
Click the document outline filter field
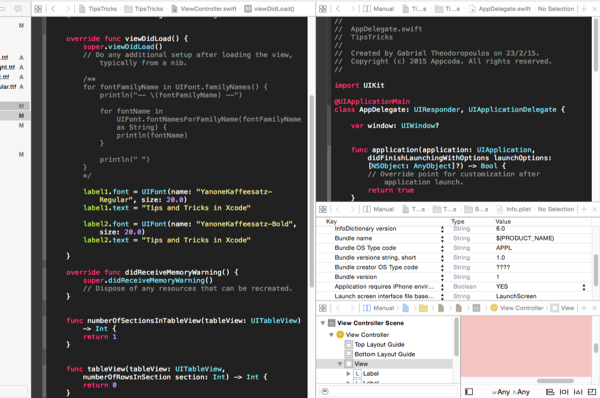pyautogui.click(x=388, y=391)
